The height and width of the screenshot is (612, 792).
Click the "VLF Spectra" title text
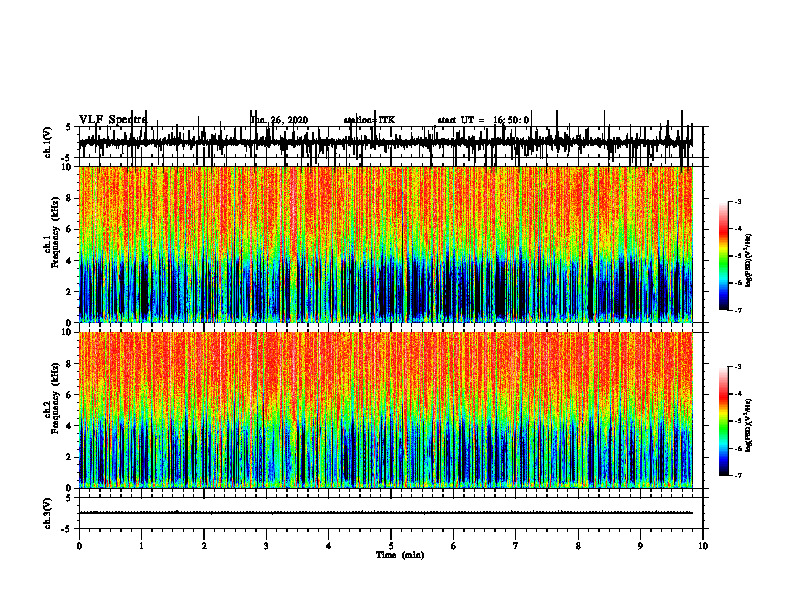pyautogui.click(x=113, y=120)
